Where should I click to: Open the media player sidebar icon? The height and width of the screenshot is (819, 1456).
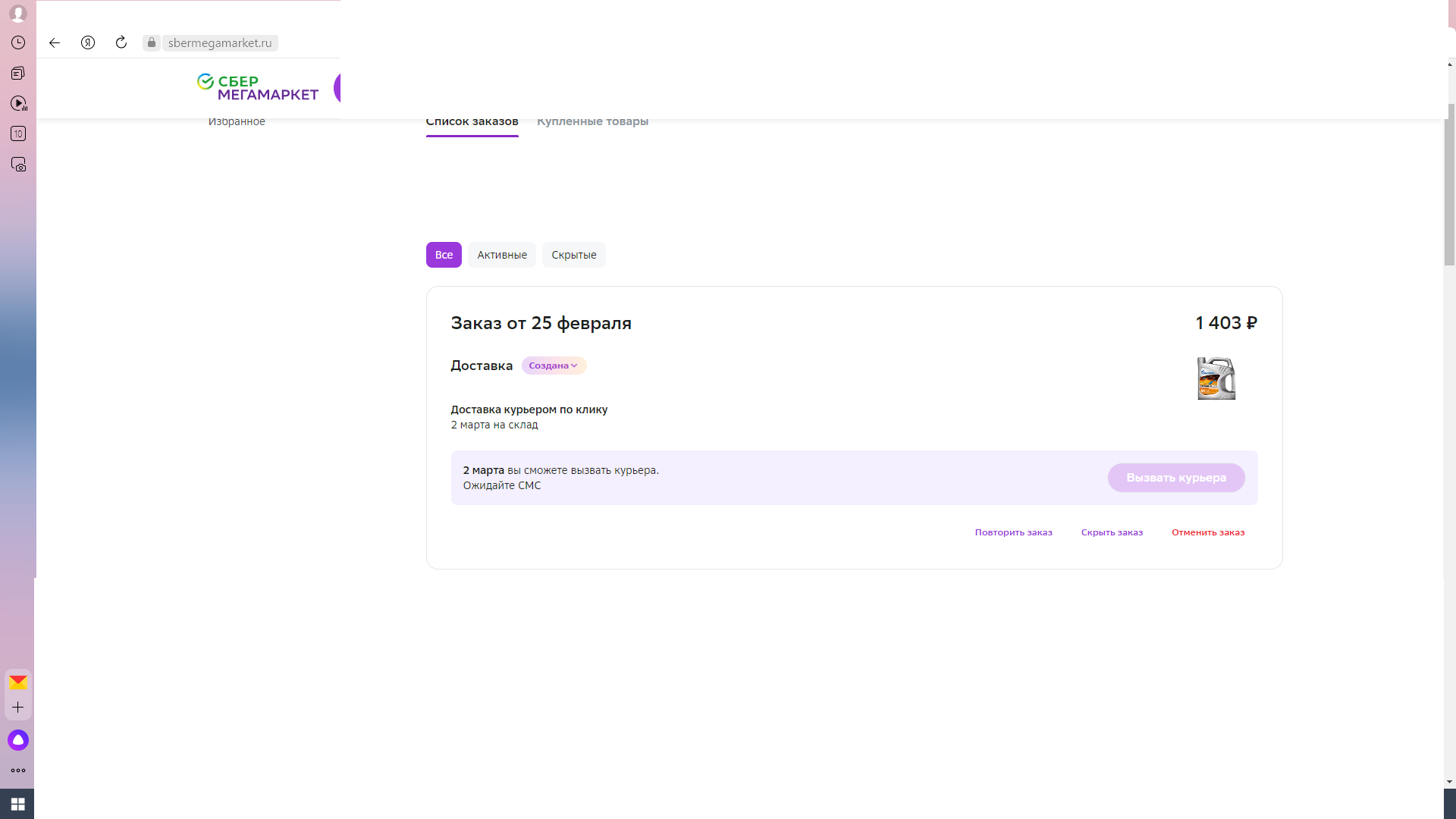[x=18, y=104]
